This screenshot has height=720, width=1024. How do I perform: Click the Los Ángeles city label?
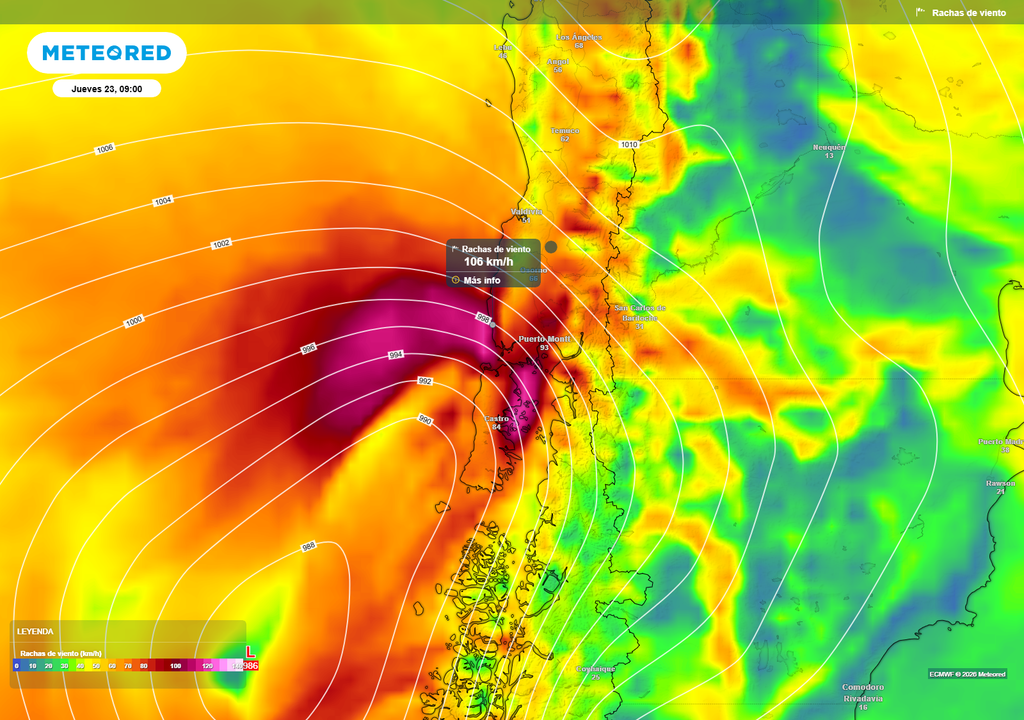(x=579, y=37)
